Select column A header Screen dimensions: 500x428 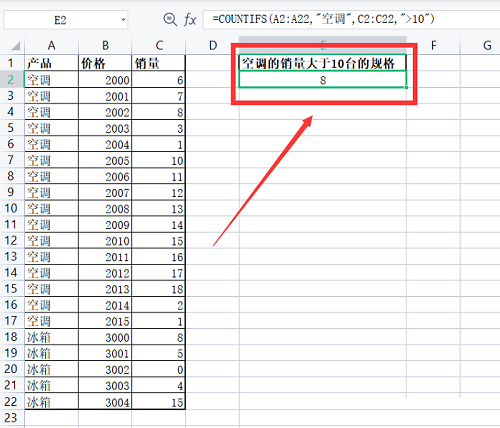51,45
